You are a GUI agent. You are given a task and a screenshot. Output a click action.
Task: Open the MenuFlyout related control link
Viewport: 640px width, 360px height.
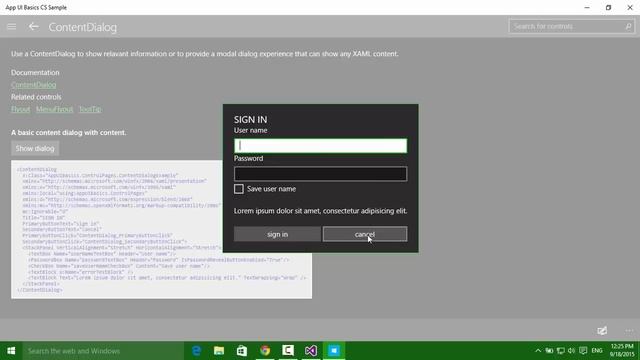[54, 109]
